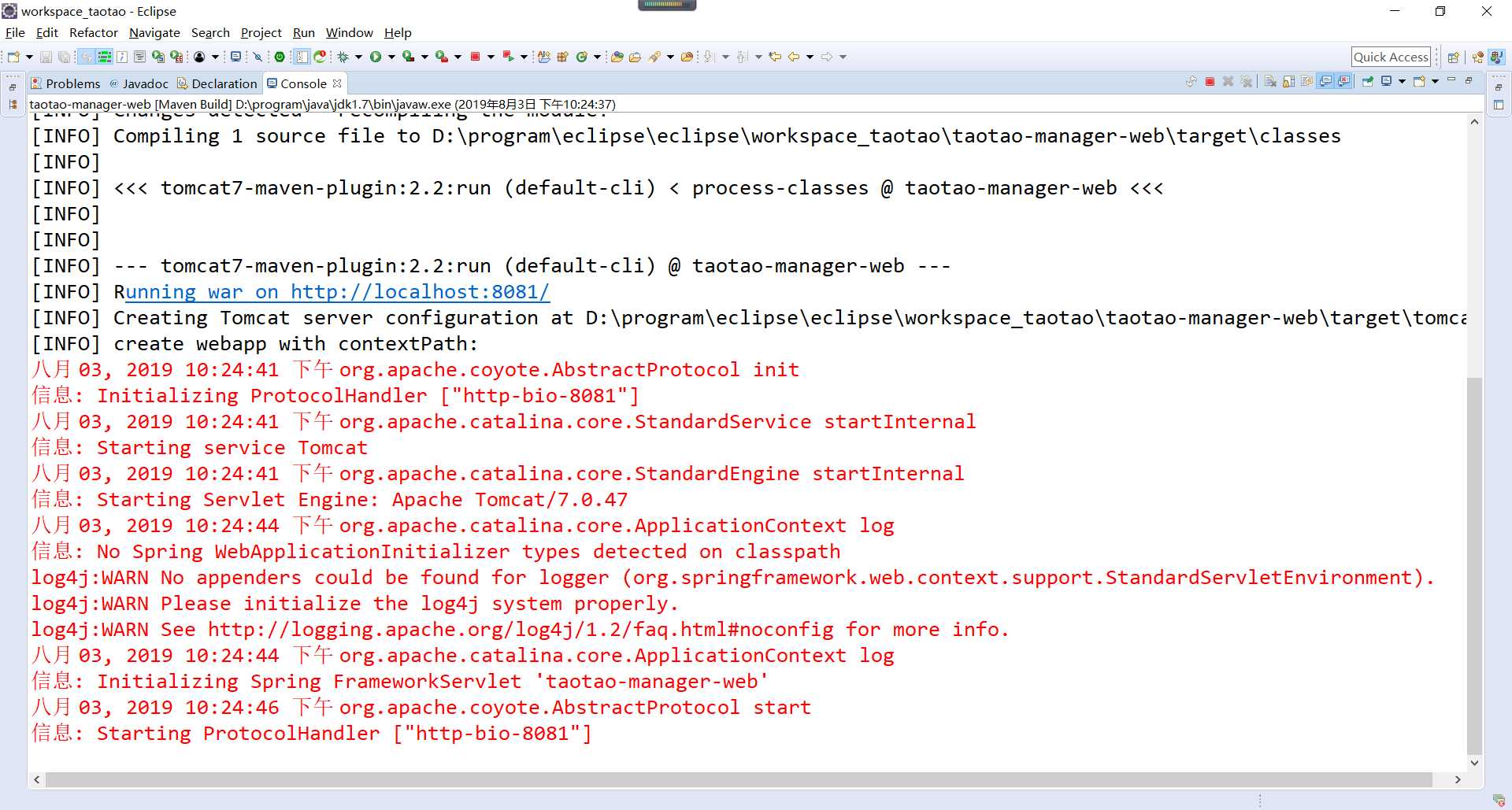Open the Navigate menu
Viewport: 1512px width, 810px height.
tap(154, 32)
